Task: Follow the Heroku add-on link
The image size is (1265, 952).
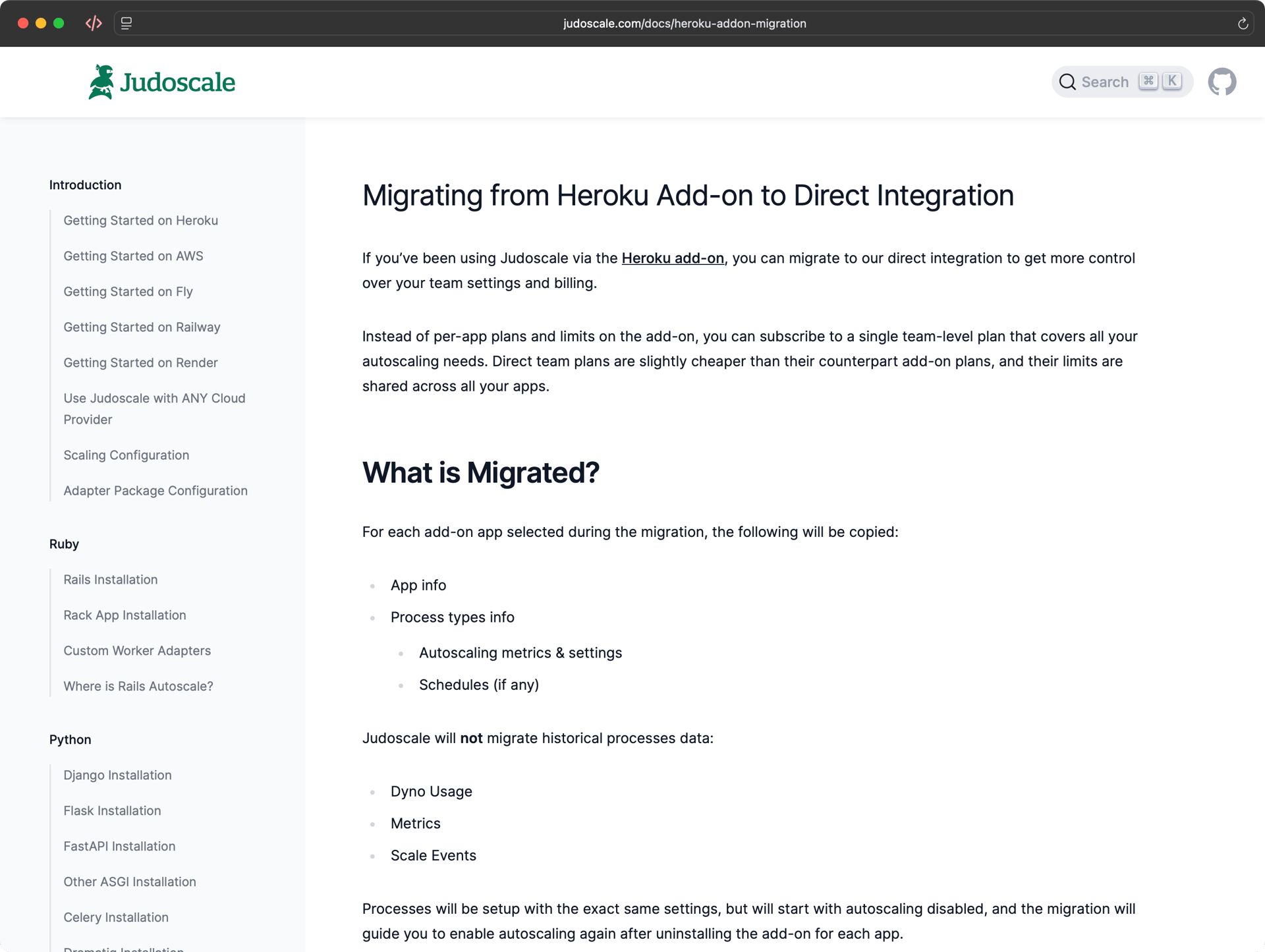Action: (x=673, y=258)
